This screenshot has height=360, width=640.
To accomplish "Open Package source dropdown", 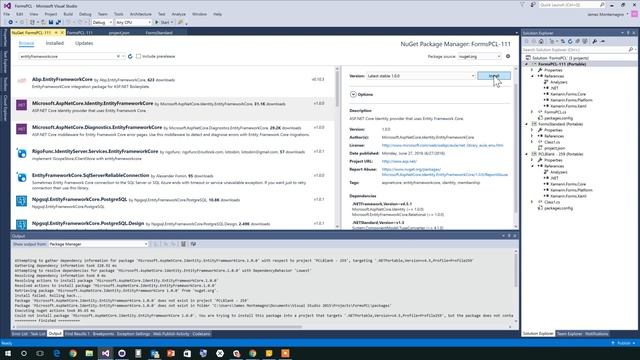I will [479, 56].
